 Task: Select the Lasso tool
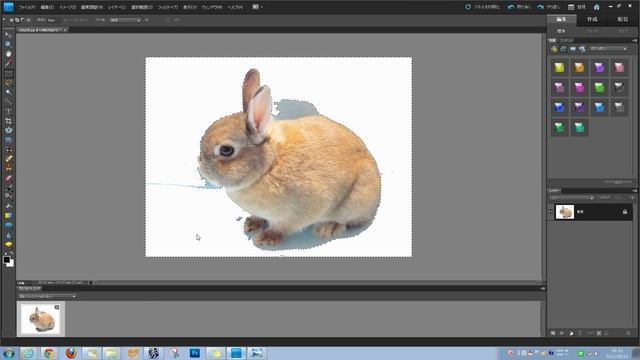pos(8,83)
